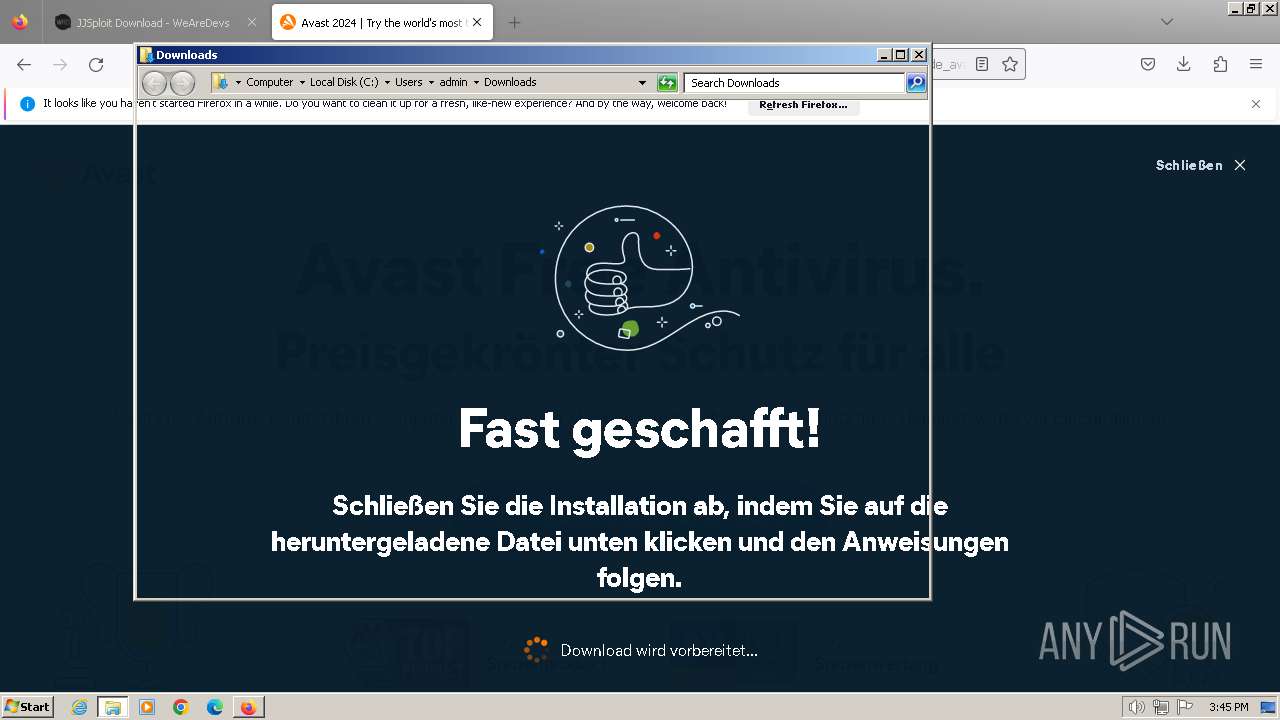The height and width of the screenshot is (720, 1280).
Task: Dismiss the refresh Firefox notification bar
Action: pos(1256,104)
